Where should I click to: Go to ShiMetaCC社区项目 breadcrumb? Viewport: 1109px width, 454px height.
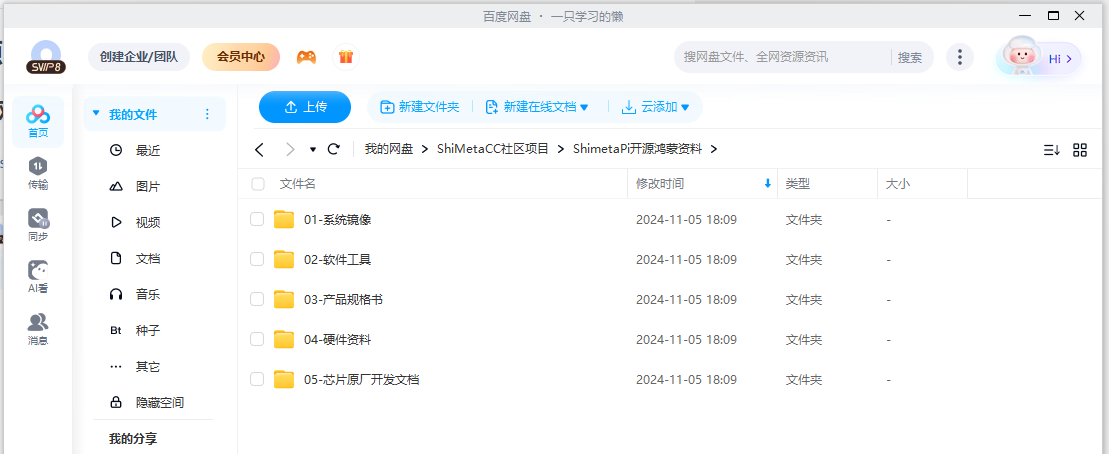(492, 149)
